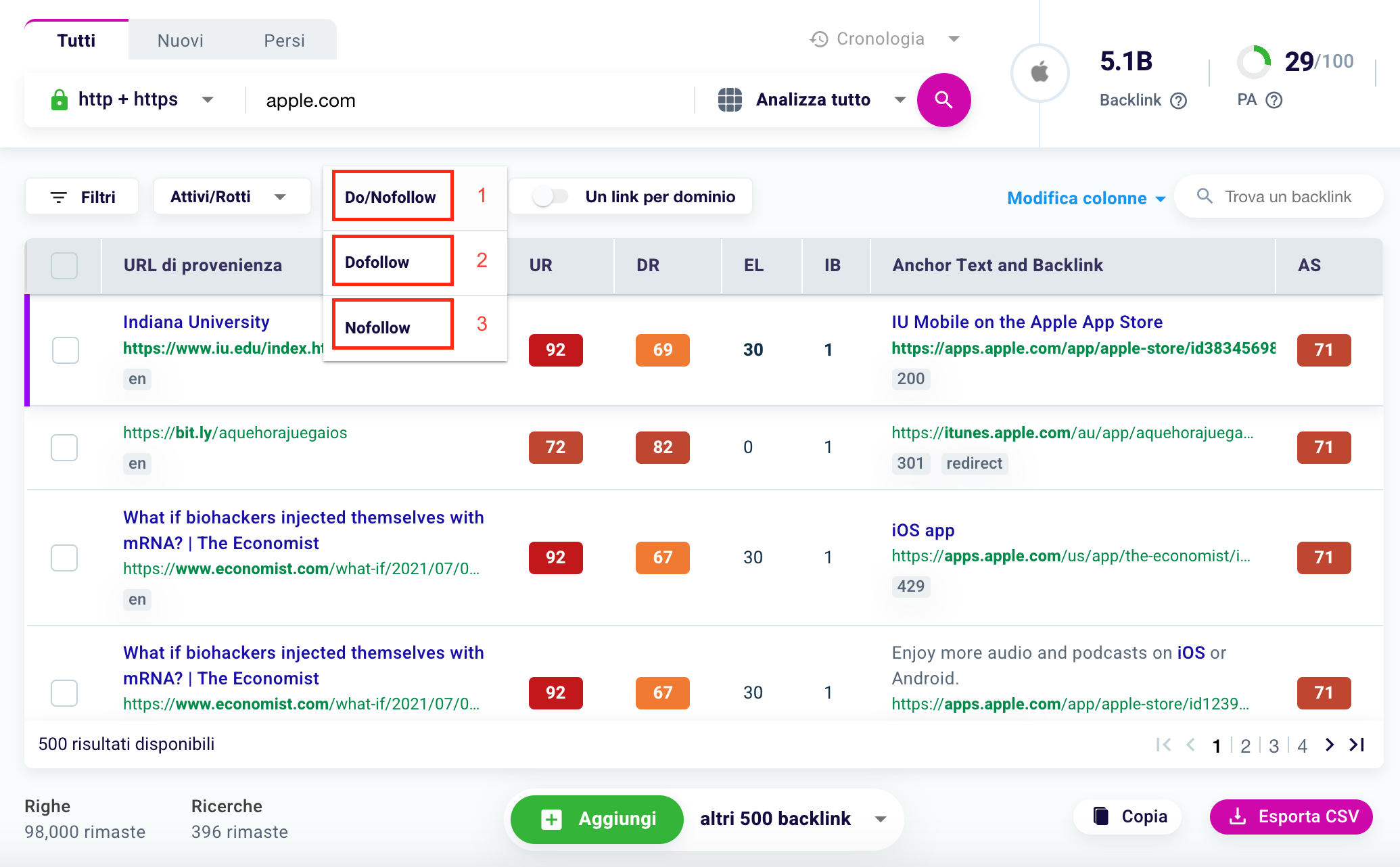This screenshot has width=1400, height=867.
Task: Click the Backlink help question mark icon
Action: pos(1179,101)
